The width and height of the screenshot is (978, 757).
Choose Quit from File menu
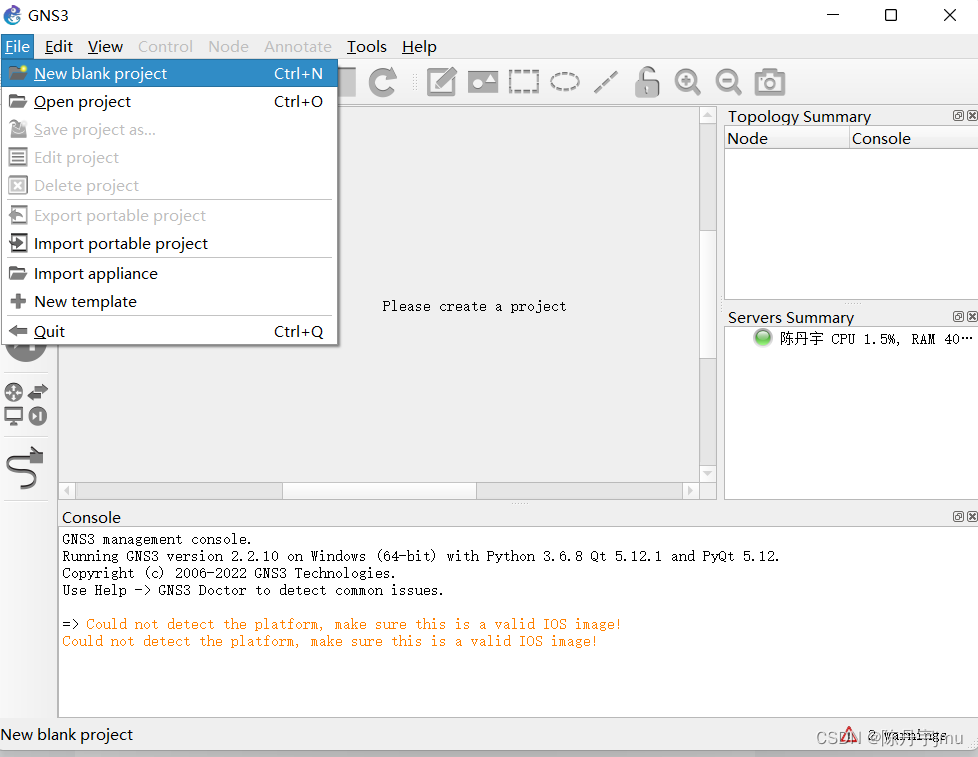[x=170, y=332]
